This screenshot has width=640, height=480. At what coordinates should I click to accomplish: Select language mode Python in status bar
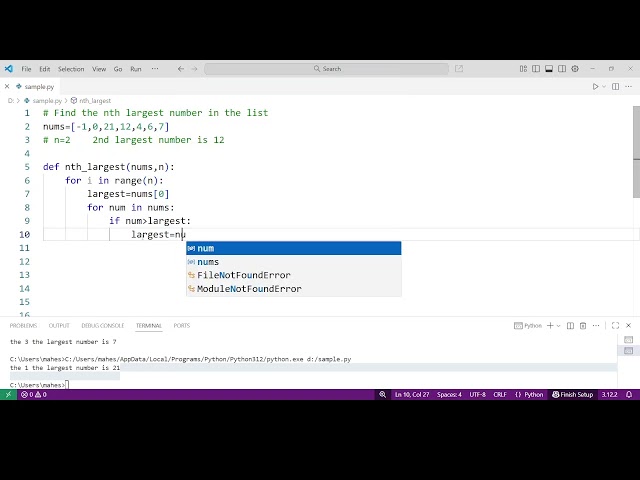tap(529, 394)
